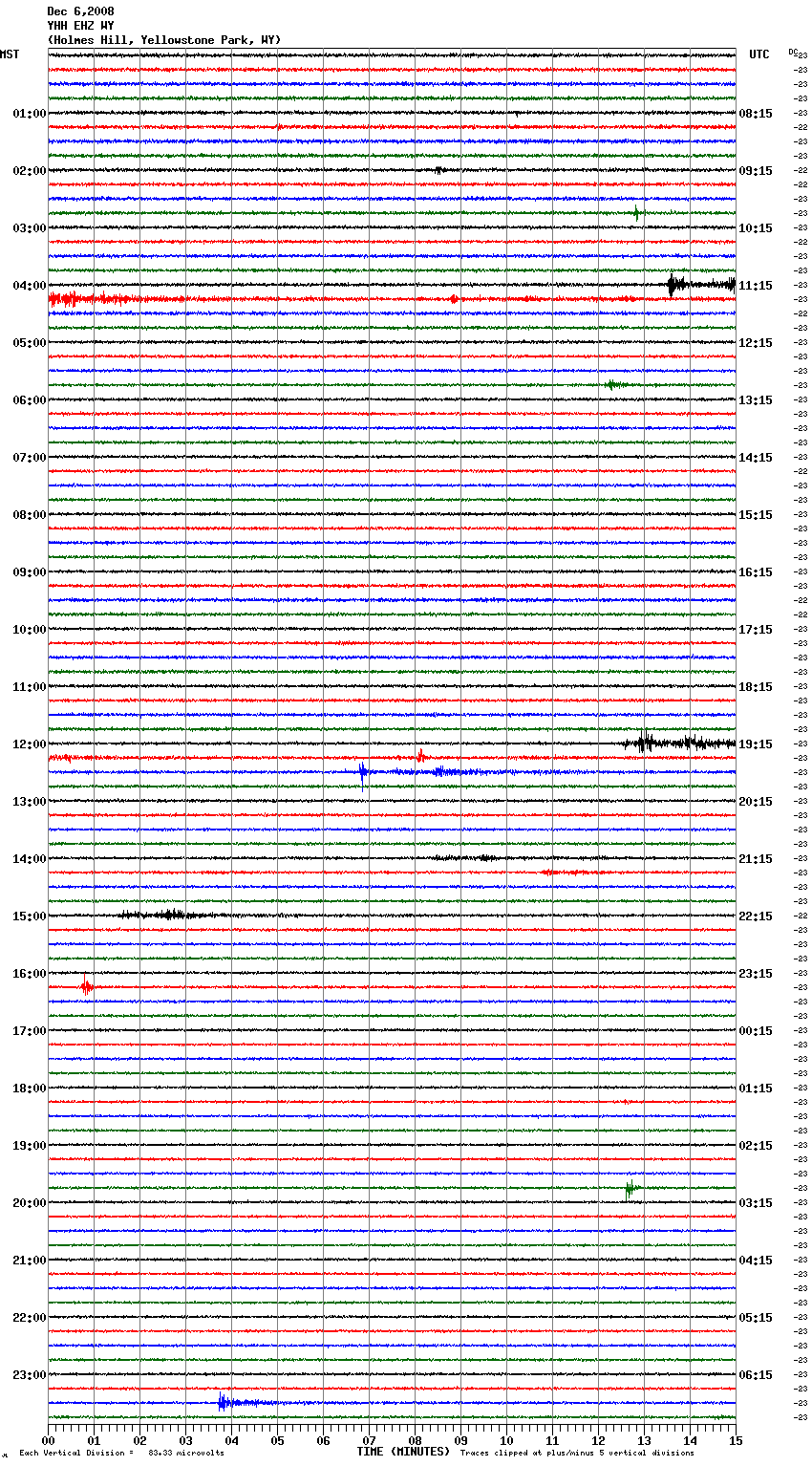Click the UTC time label "14:15"

click(756, 458)
